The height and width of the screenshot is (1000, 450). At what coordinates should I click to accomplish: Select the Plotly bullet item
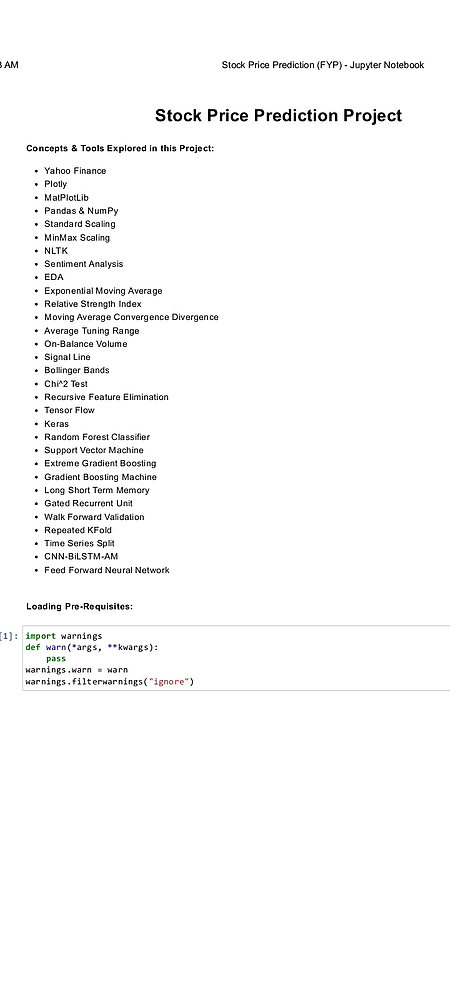pyautogui.click(x=55, y=184)
